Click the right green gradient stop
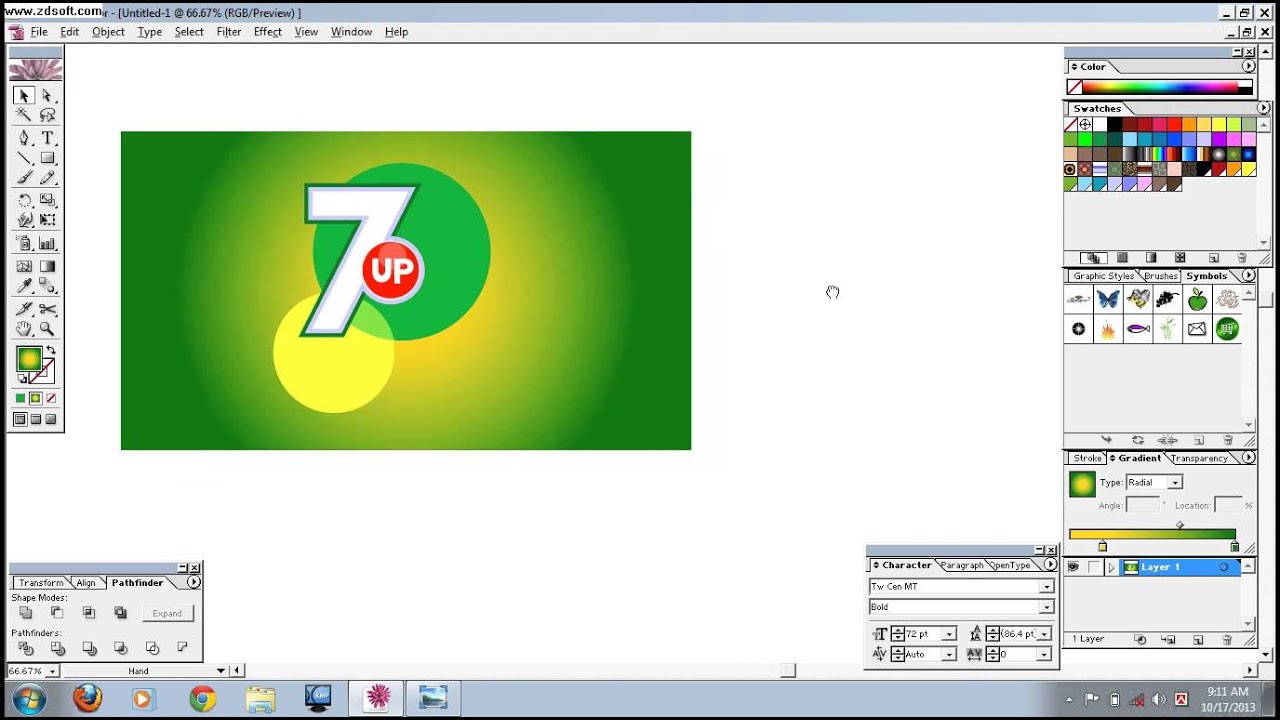This screenshot has height=720, width=1280. 1235,547
